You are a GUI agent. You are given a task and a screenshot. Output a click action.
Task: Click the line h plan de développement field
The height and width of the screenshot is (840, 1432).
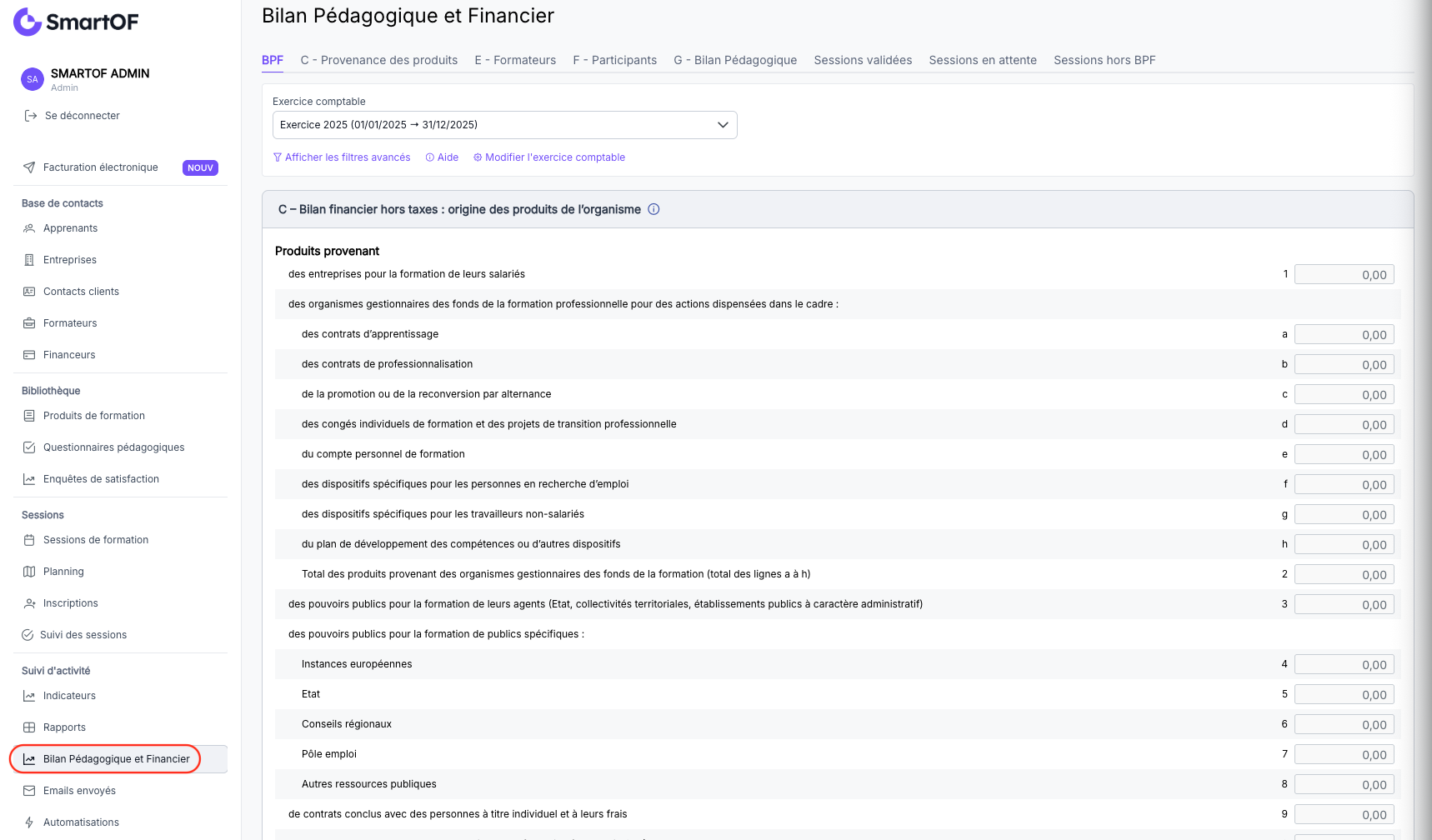point(1344,544)
